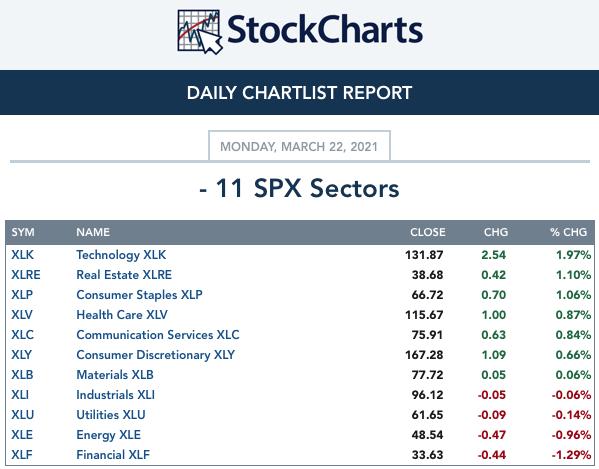Open Industrials XLI chart link
The image size is (599, 469).
[x=116, y=395]
